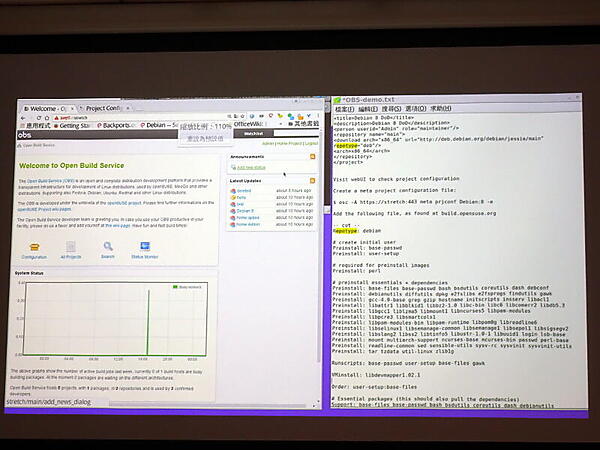Click the OBS-demo.txt window title
Viewport: 600px width, 450px height.
pyautogui.click(x=368, y=100)
